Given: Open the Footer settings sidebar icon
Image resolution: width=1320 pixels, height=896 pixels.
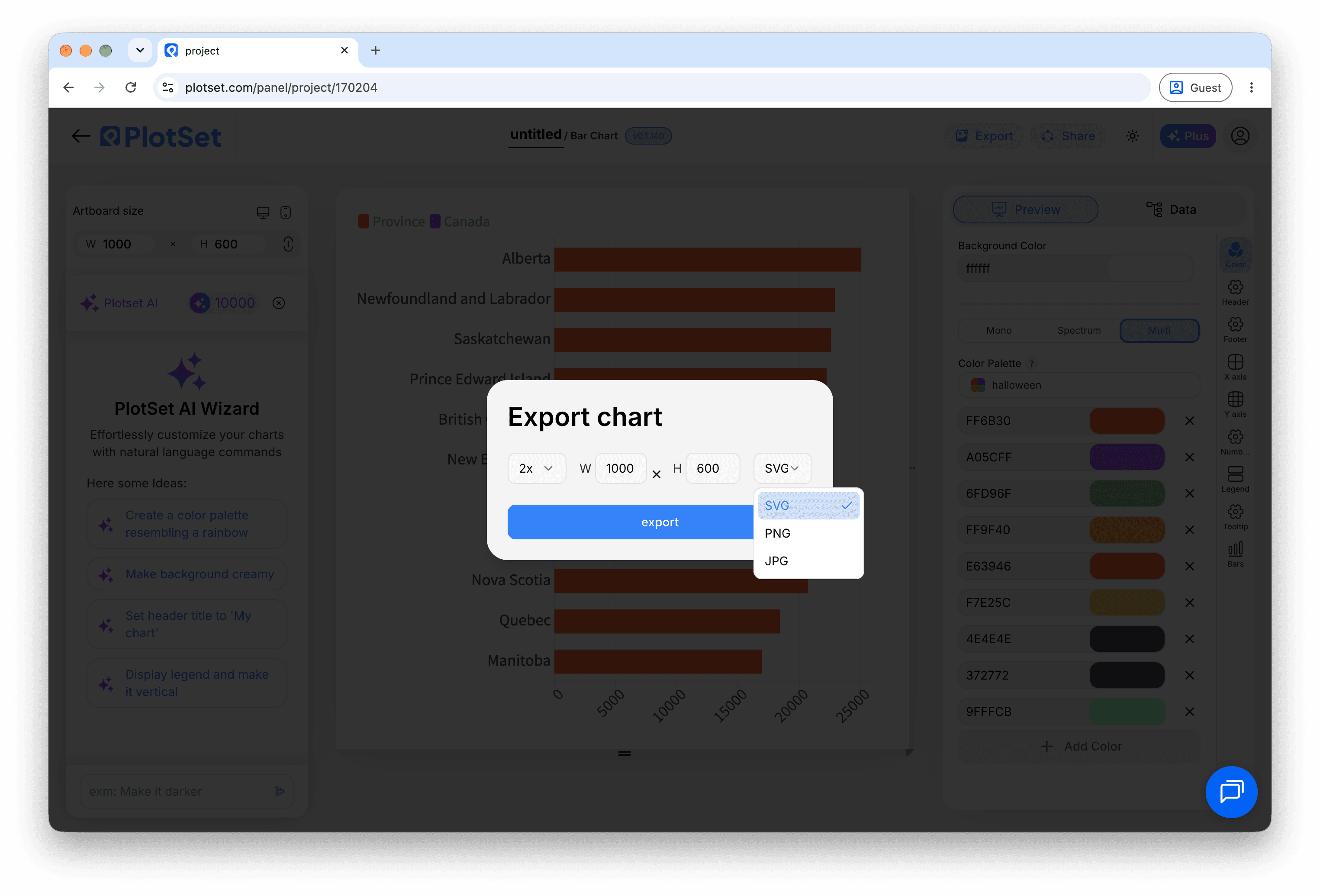Looking at the screenshot, I should (1235, 329).
